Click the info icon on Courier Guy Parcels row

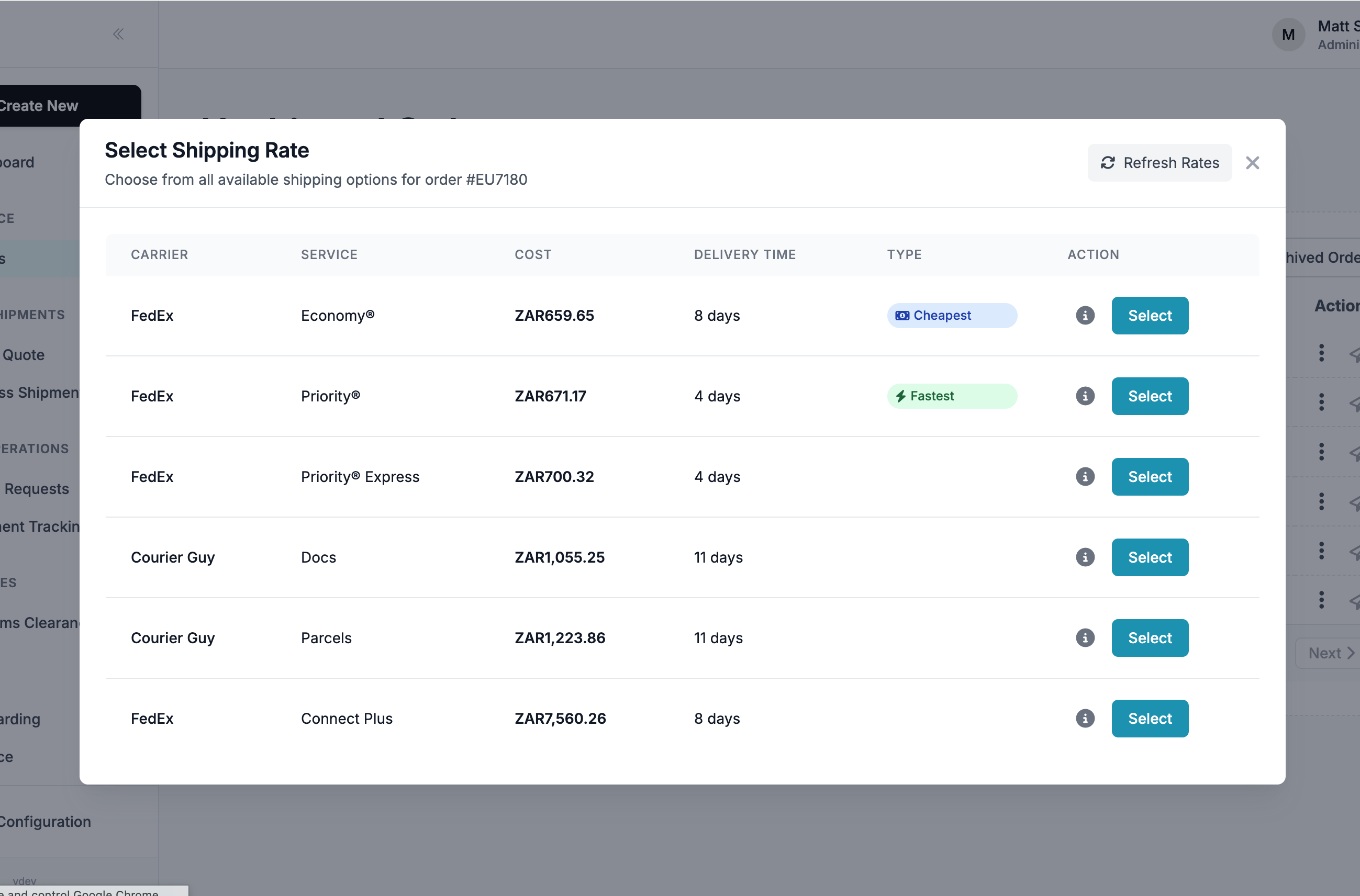tap(1085, 637)
